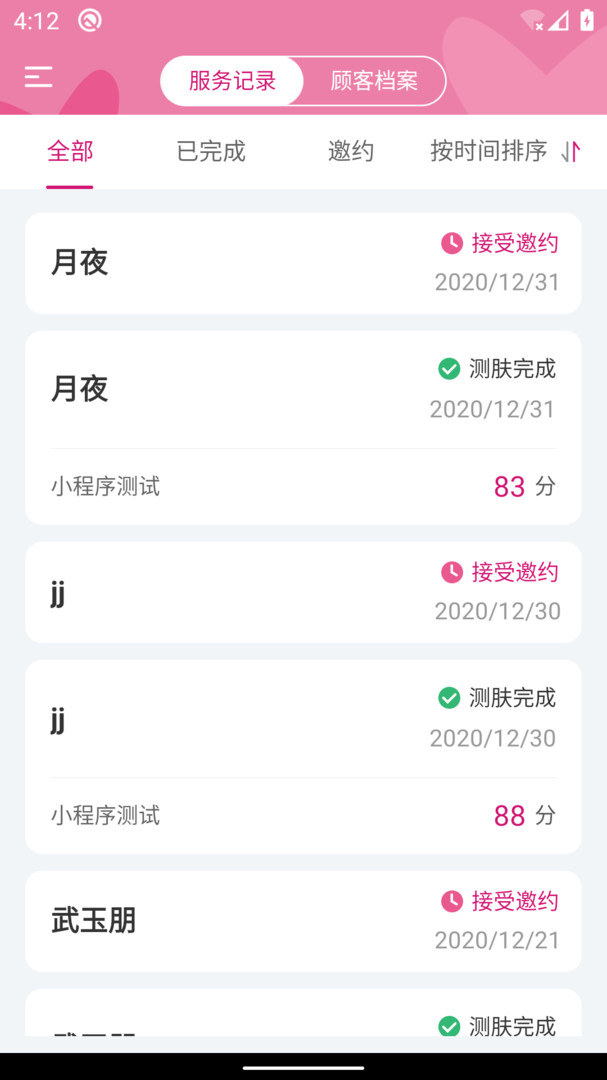Select the 已完成 filter

pos(209,152)
